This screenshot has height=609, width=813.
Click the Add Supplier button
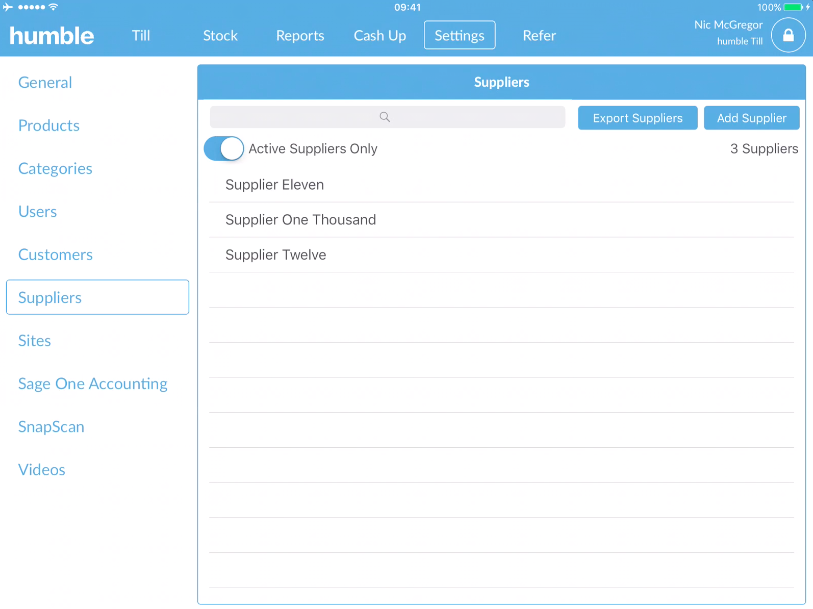tap(751, 118)
